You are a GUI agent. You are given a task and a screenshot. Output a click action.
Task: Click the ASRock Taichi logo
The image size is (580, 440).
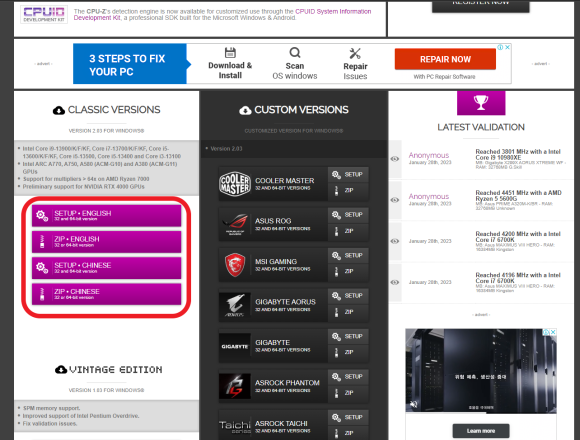pos(235,426)
